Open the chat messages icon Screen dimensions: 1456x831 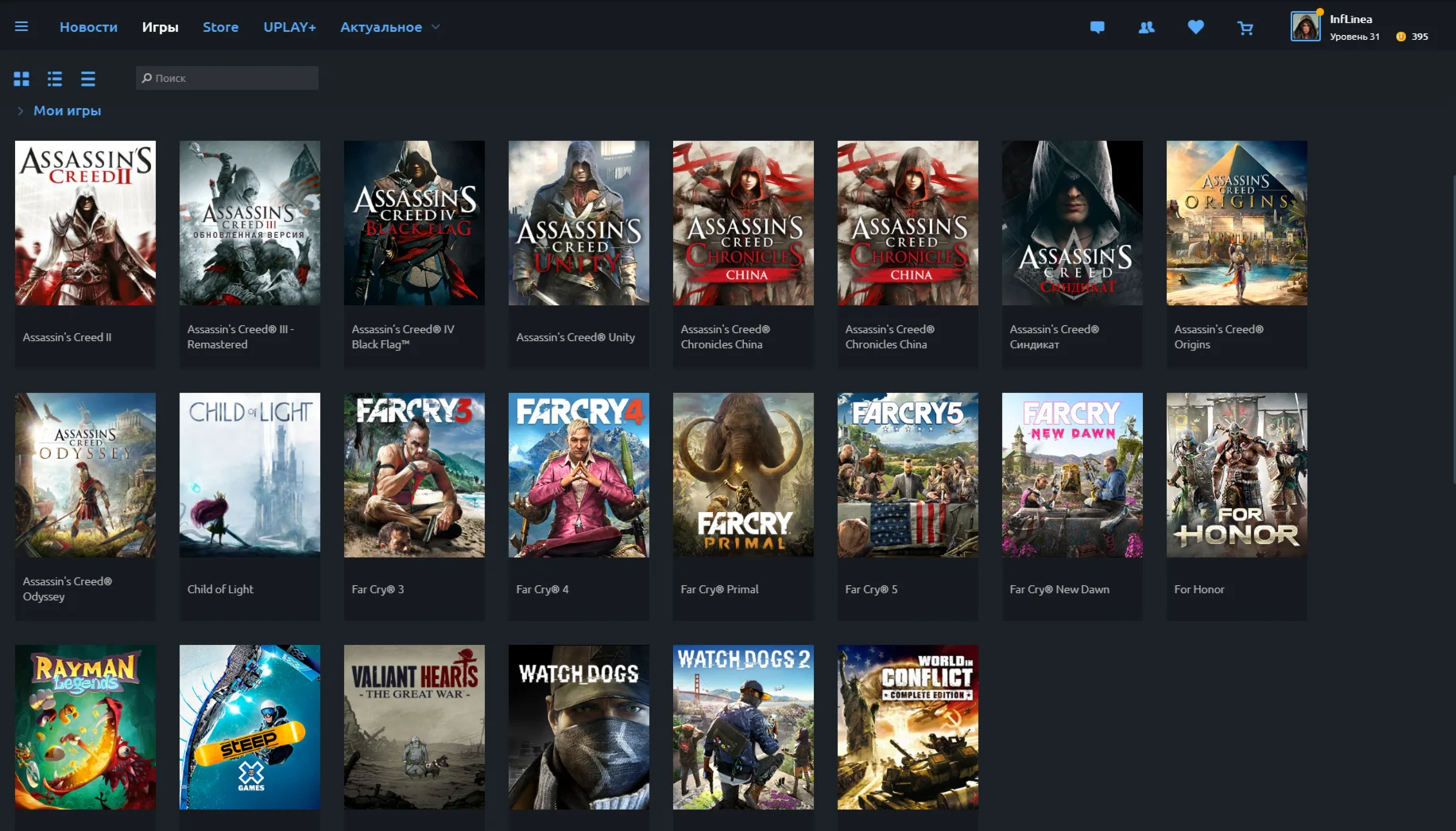(1098, 27)
